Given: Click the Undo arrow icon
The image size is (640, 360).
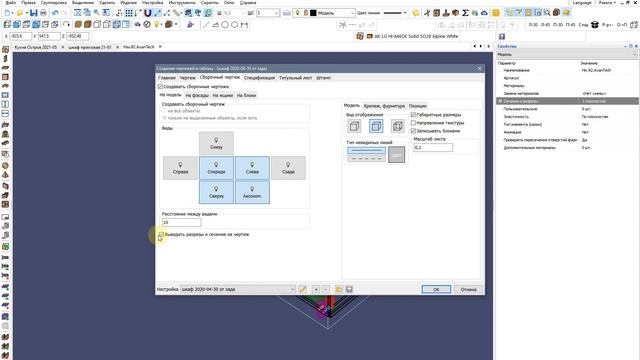Looking at the screenshot, I should coord(55,13).
